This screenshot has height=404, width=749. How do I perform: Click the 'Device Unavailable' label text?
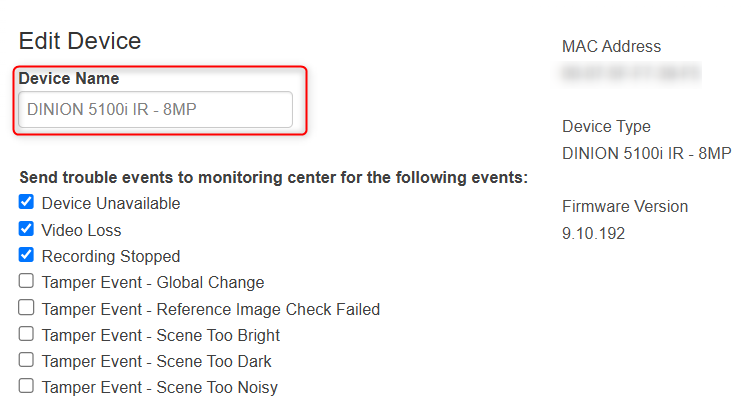(x=111, y=204)
